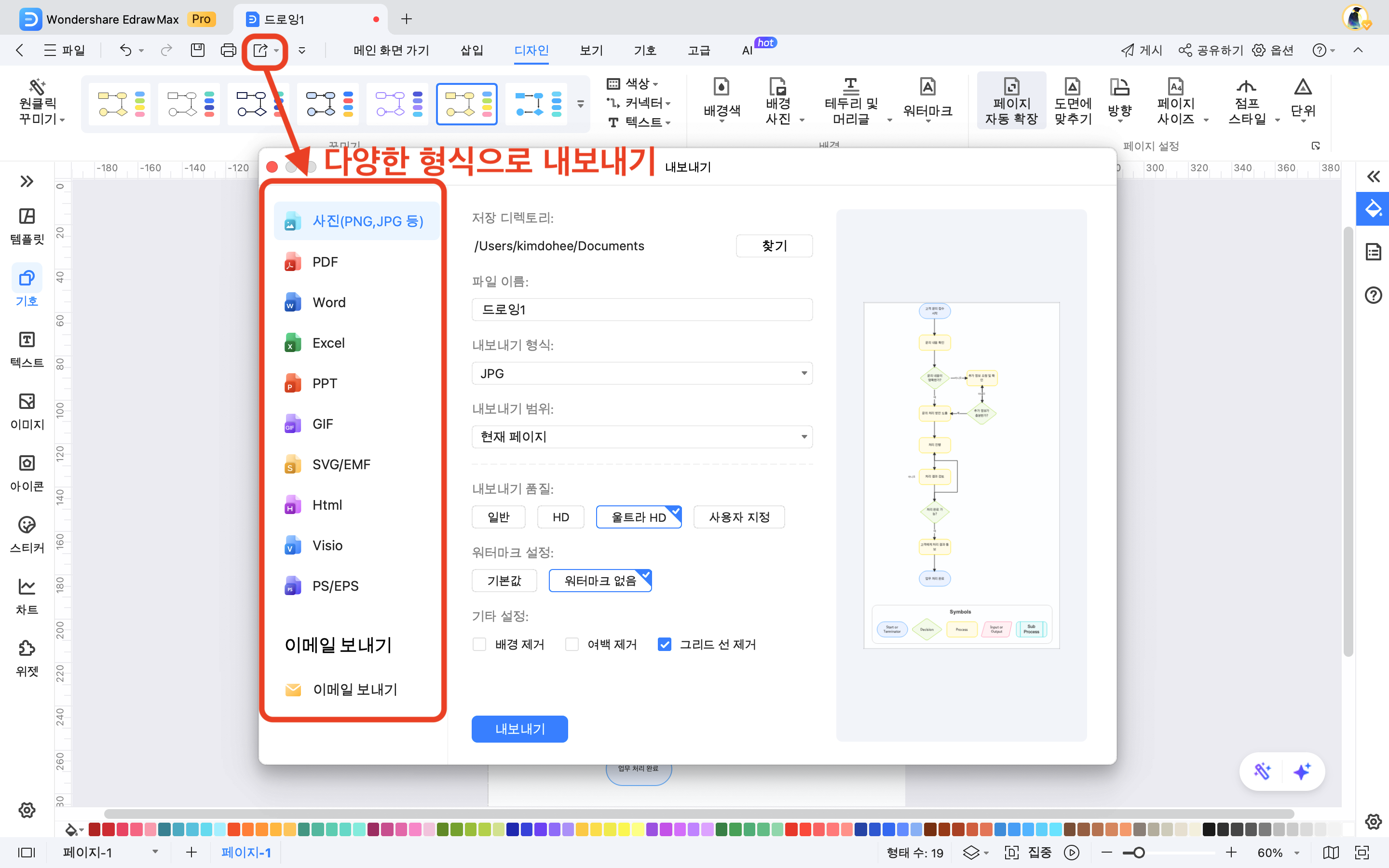Uncheck the 그리드 선 제거 checkbox

pos(665,644)
